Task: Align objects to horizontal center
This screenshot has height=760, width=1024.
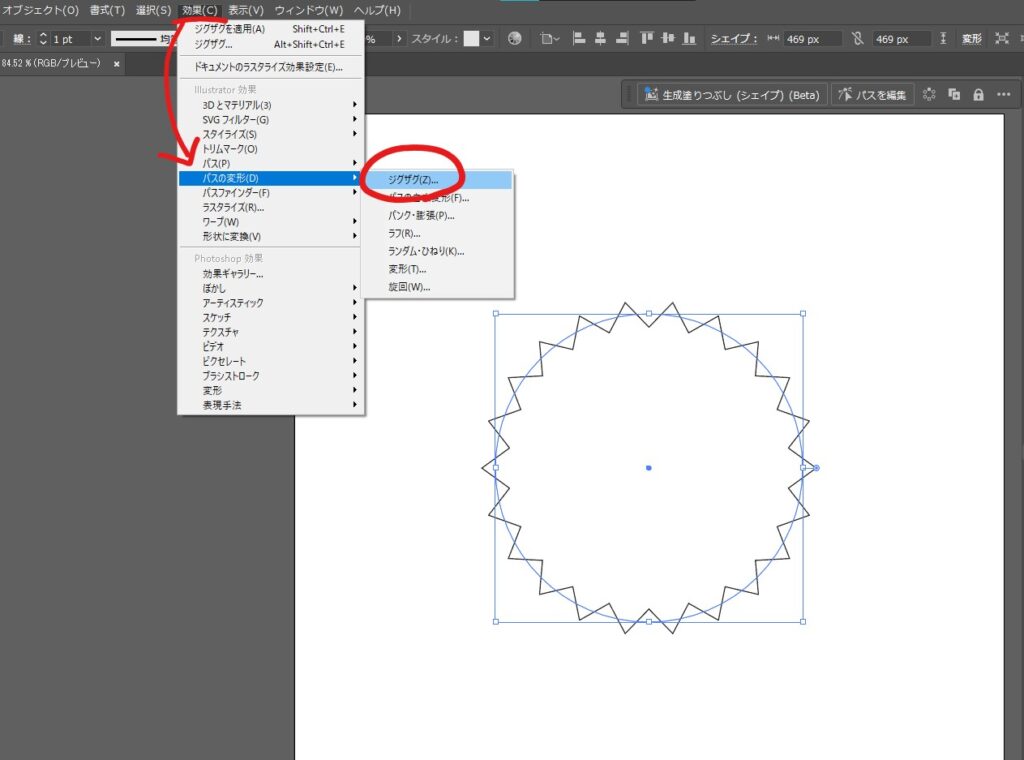Action: [600, 39]
